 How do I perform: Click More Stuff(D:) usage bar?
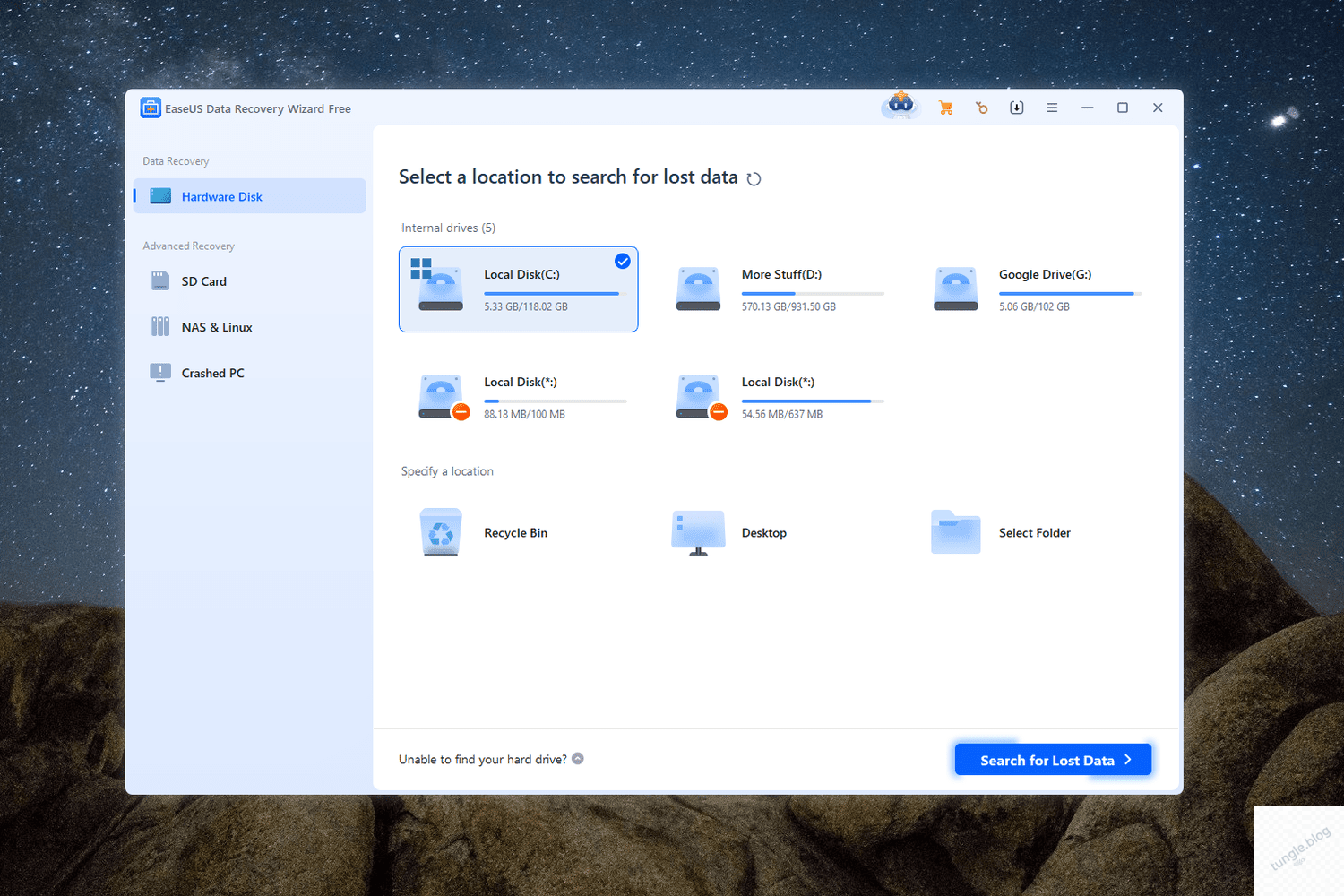point(813,293)
